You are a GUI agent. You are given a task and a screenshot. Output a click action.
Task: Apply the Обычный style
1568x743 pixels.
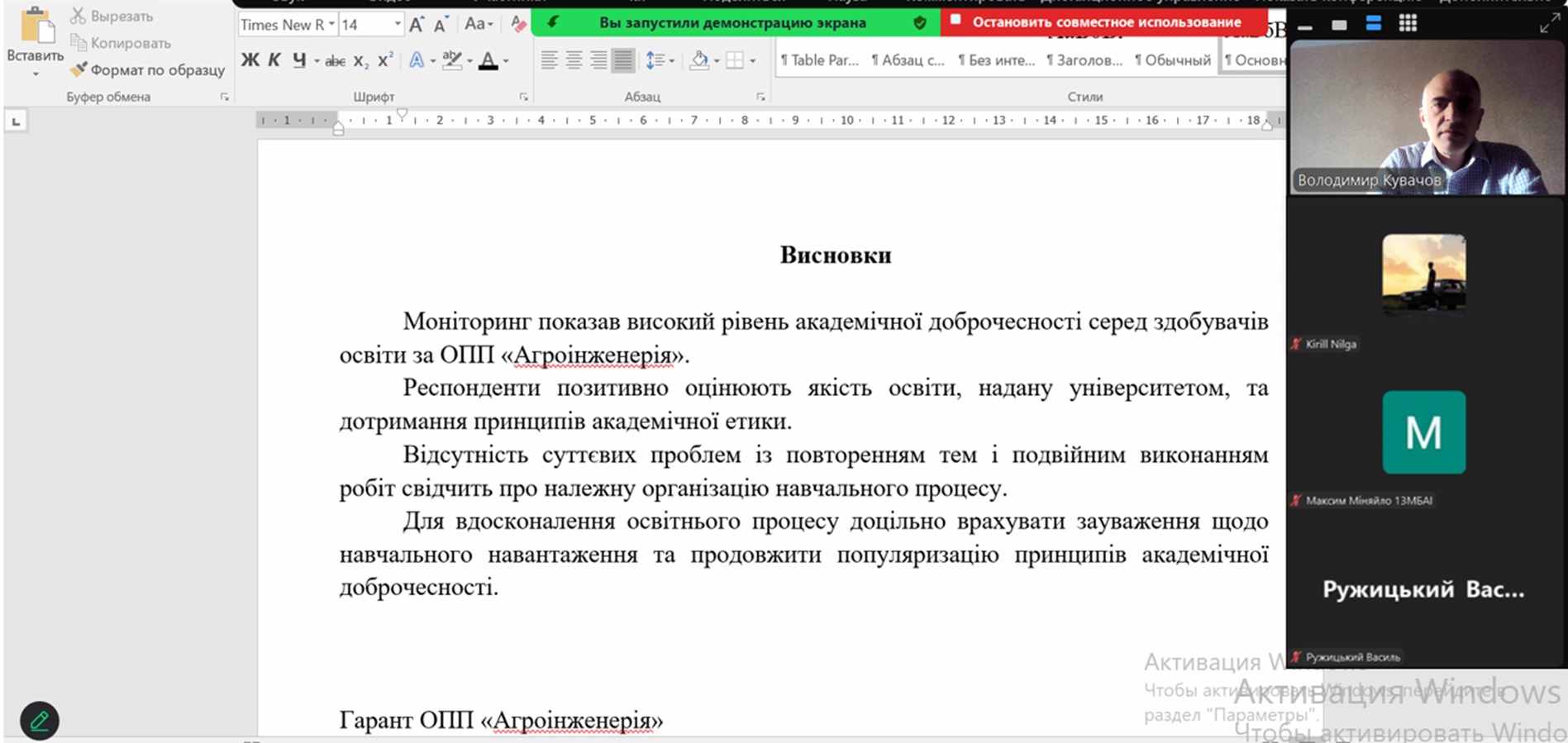click(1172, 60)
